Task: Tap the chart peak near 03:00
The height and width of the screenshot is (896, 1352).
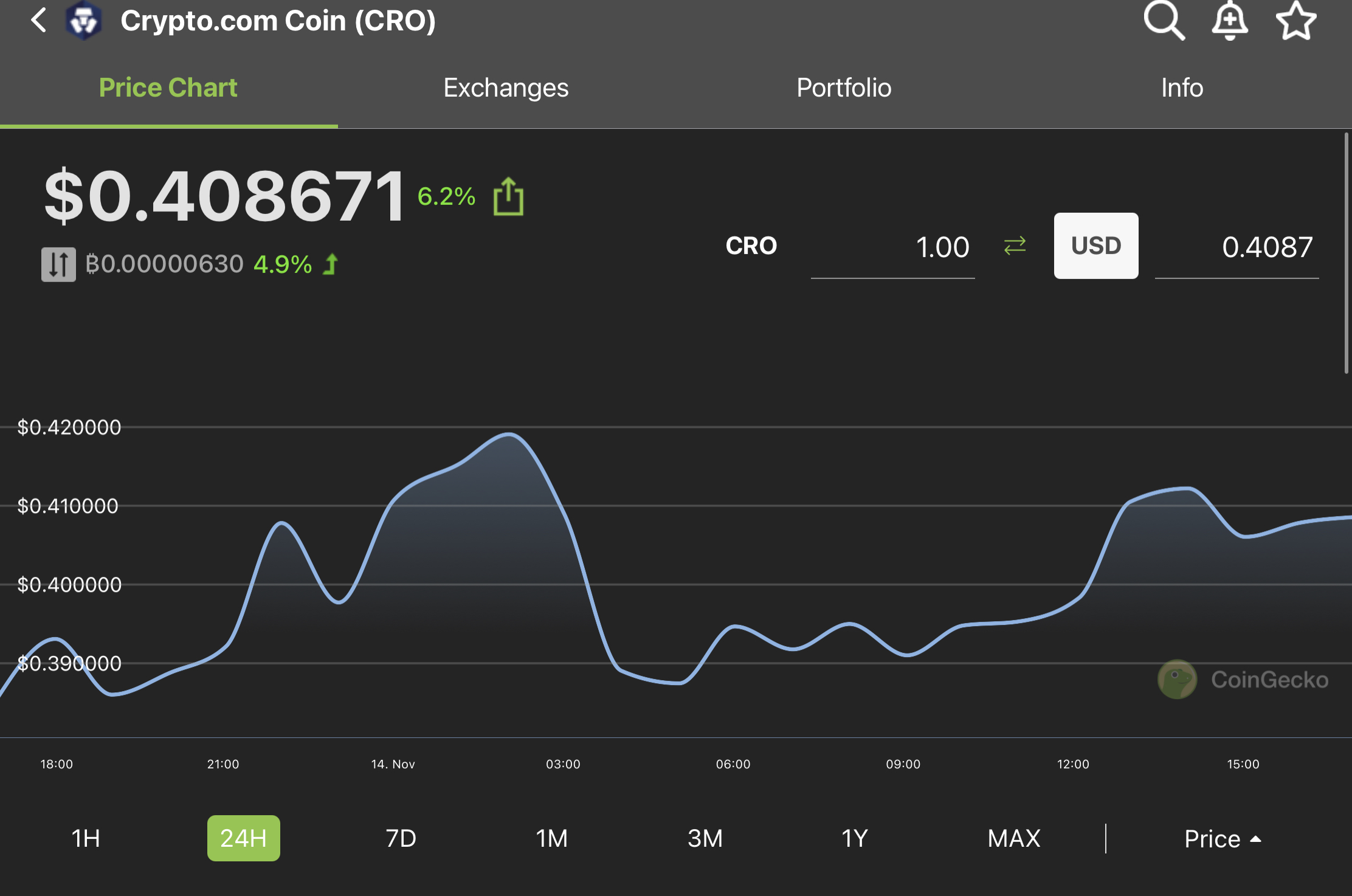Action: click(x=509, y=434)
